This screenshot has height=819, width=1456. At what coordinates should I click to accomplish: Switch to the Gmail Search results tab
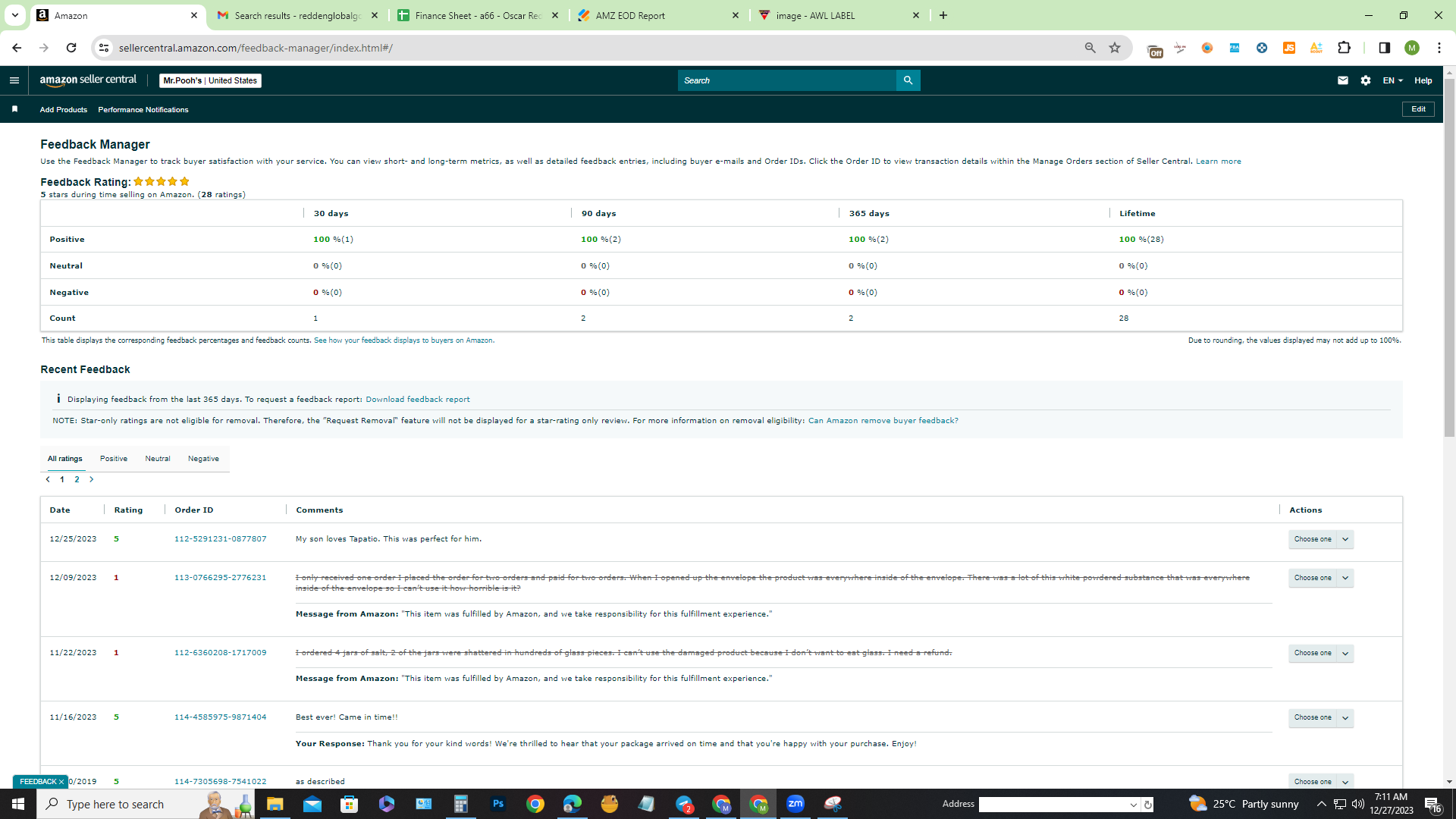pos(297,15)
